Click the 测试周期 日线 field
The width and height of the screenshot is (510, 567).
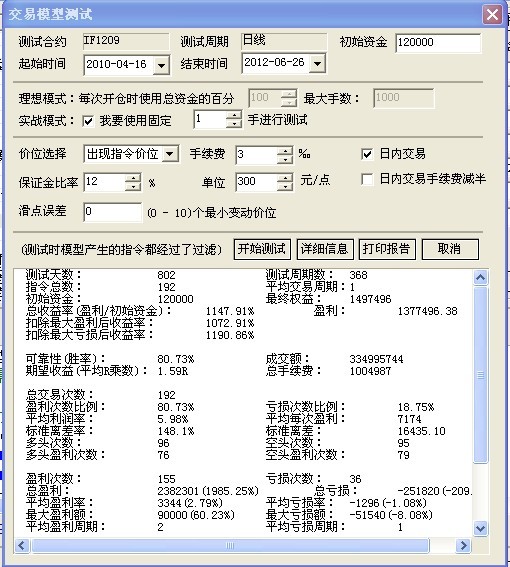coord(284,41)
